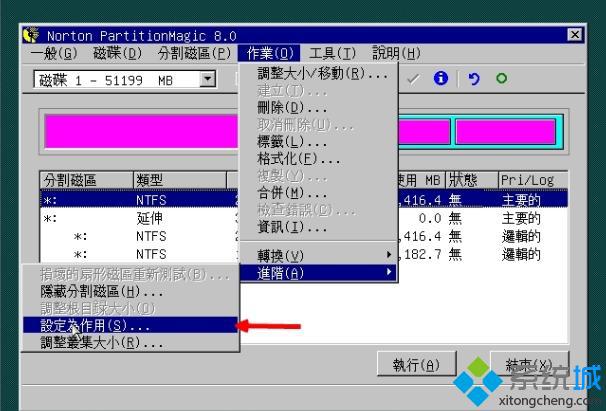Close the PartitionMagic window
This screenshot has width=606, height=411.
575,35
